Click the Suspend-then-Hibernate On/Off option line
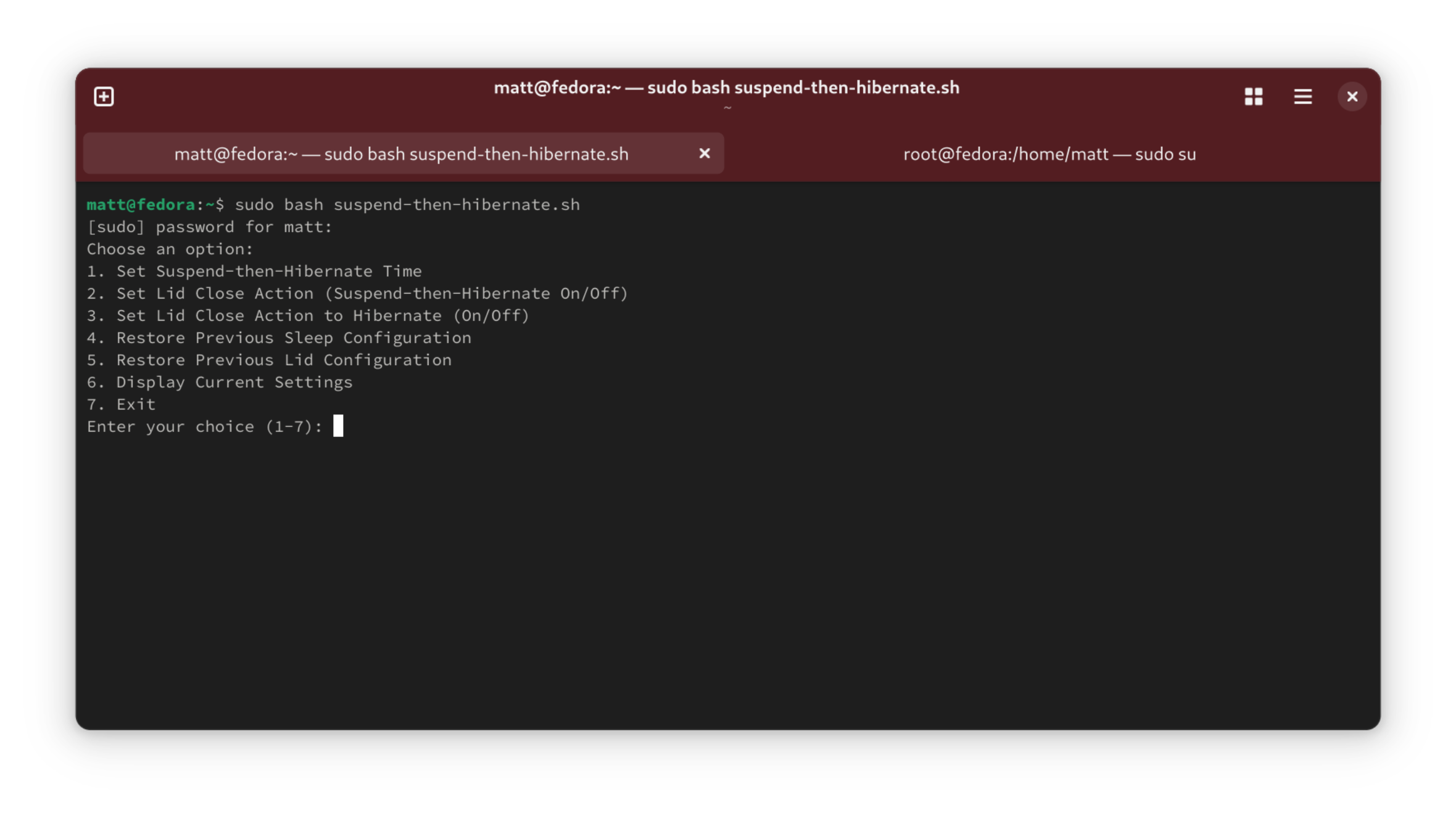Image resolution: width=1456 pixels, height=813 pixels. point(357,293)
